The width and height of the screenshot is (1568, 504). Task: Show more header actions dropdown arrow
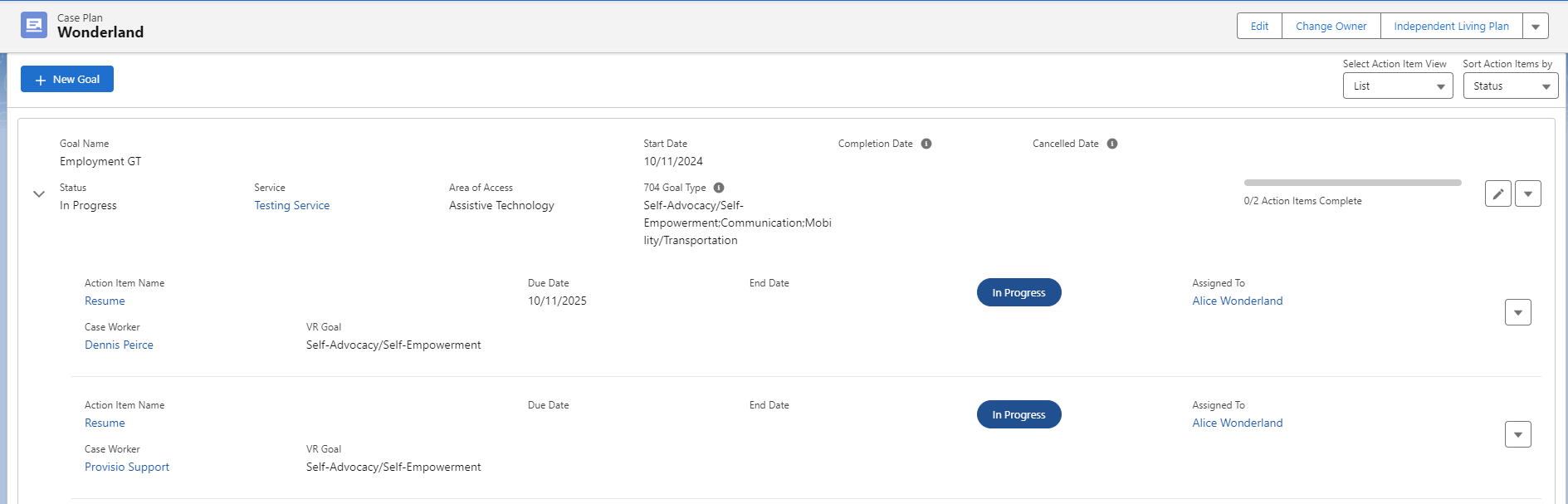click(x=1536, y=26)
